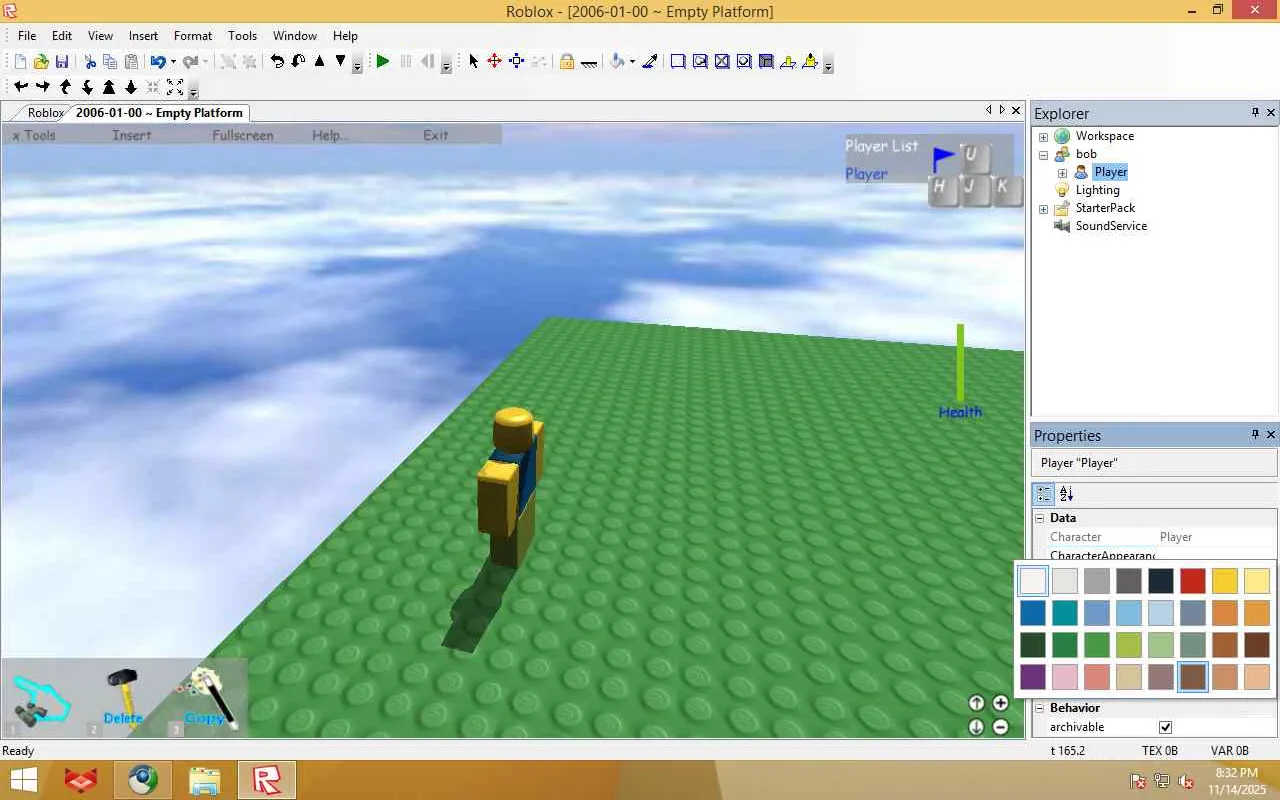1280x800 pixels.
Task: Click the camera zoom out minus button
Action: [x=1000, y=727]
